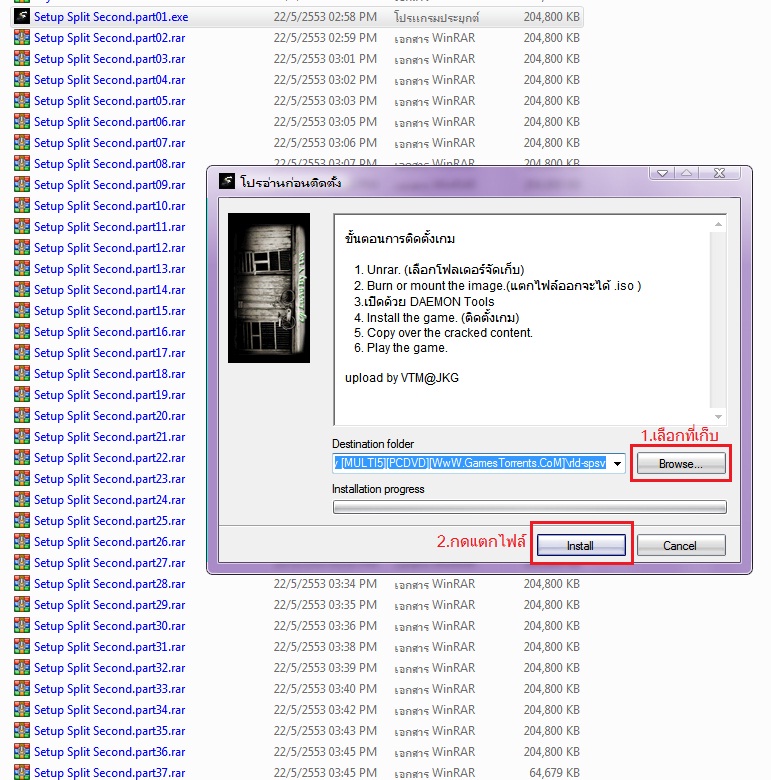Click the date 22/5/2553 03:05 PM
Viewport: 771px width, 780px height.
click(x=325, y=122)
